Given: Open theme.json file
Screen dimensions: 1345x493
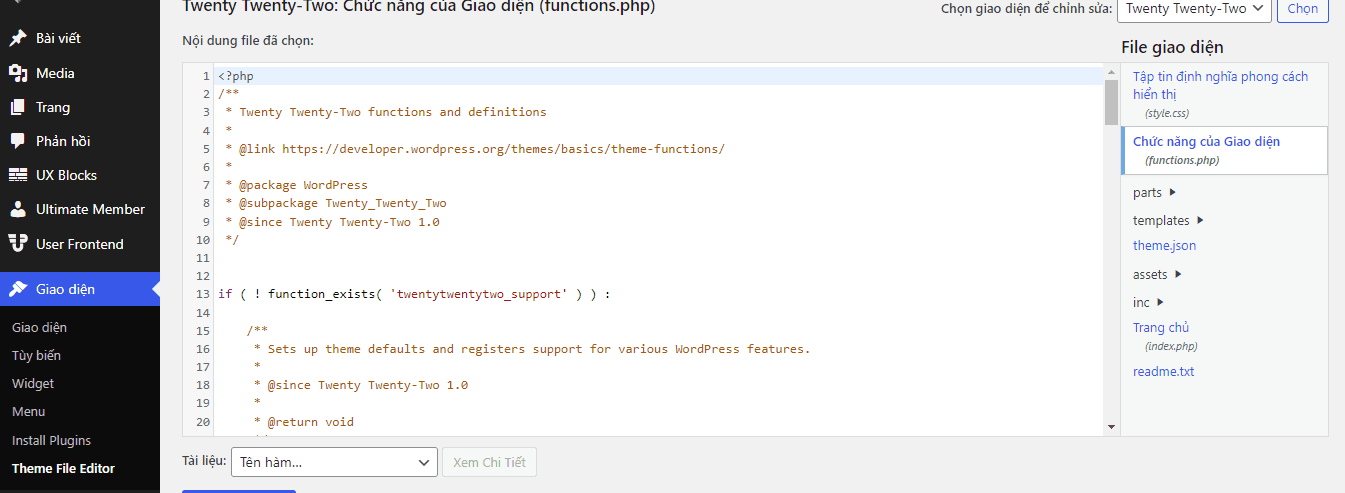Looking at the screenshot, I should [x=1164, y=246].
